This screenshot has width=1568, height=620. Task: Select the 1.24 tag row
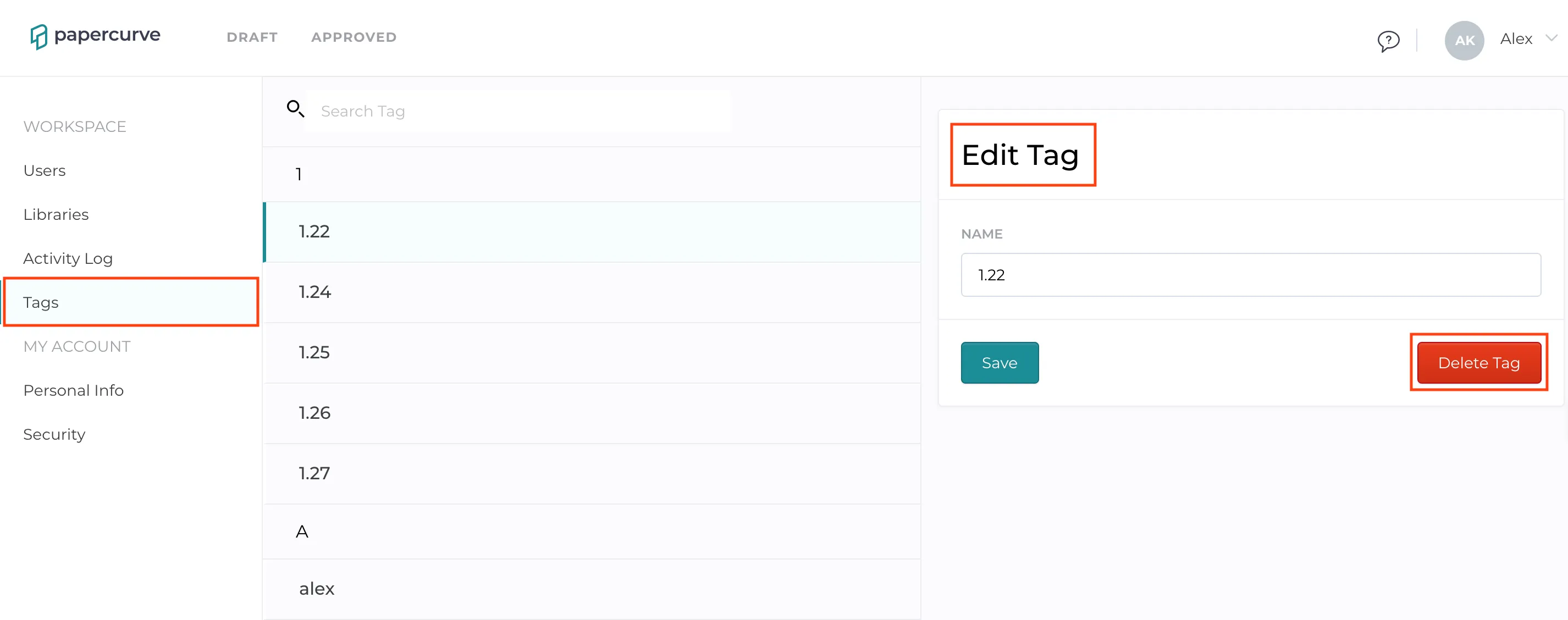point(591,292)
